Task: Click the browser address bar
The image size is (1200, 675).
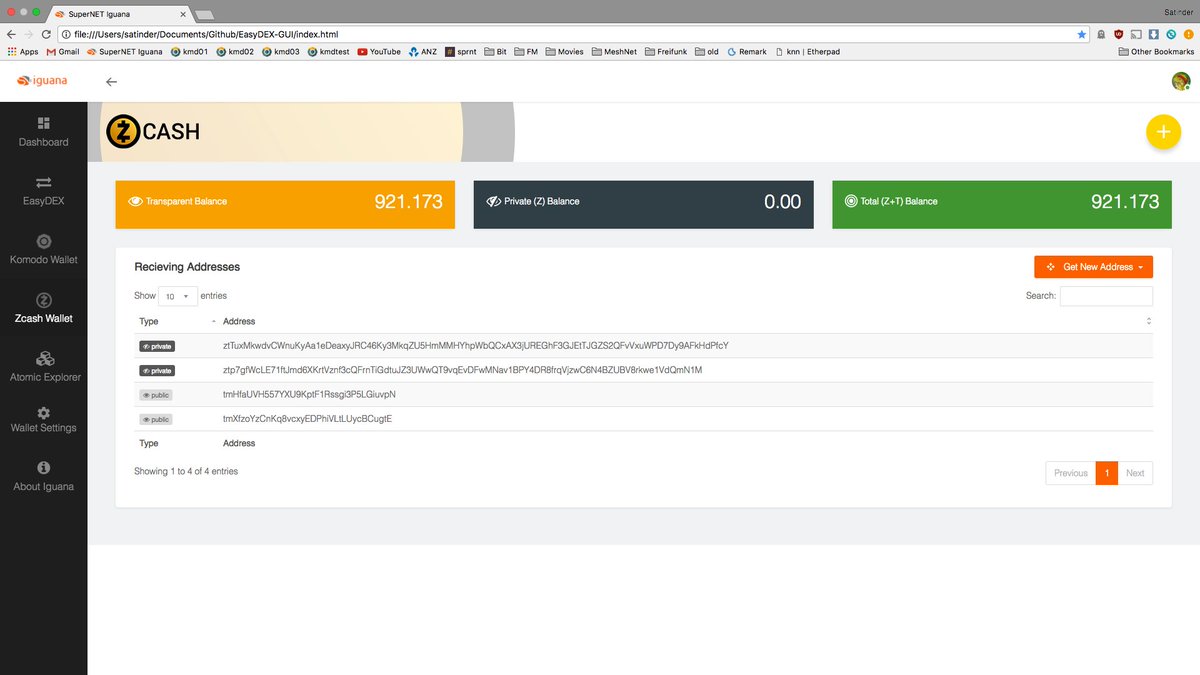Action: point(575,34)
